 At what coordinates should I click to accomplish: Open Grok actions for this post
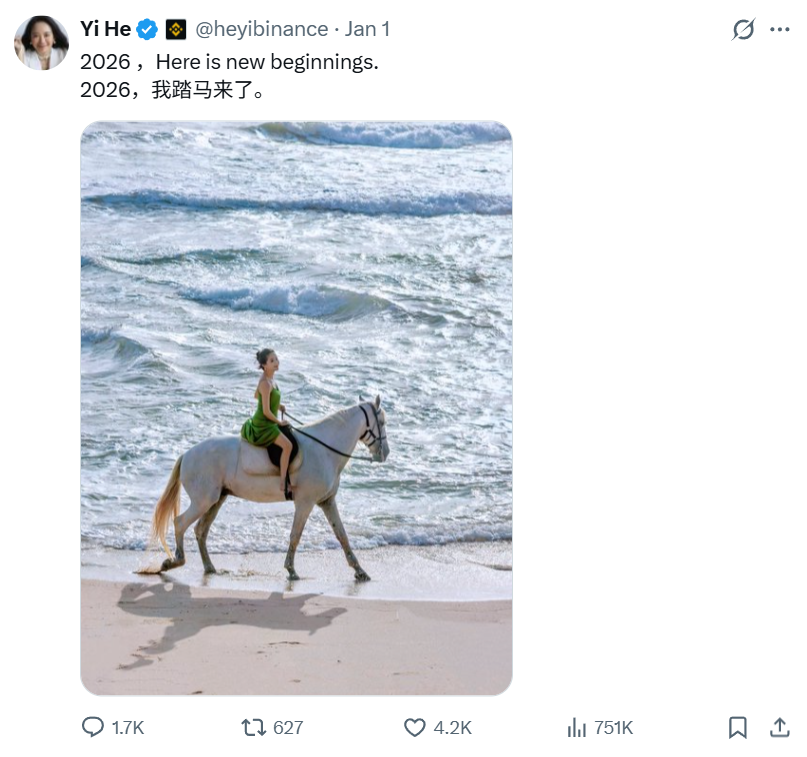[x=743, y=29]
